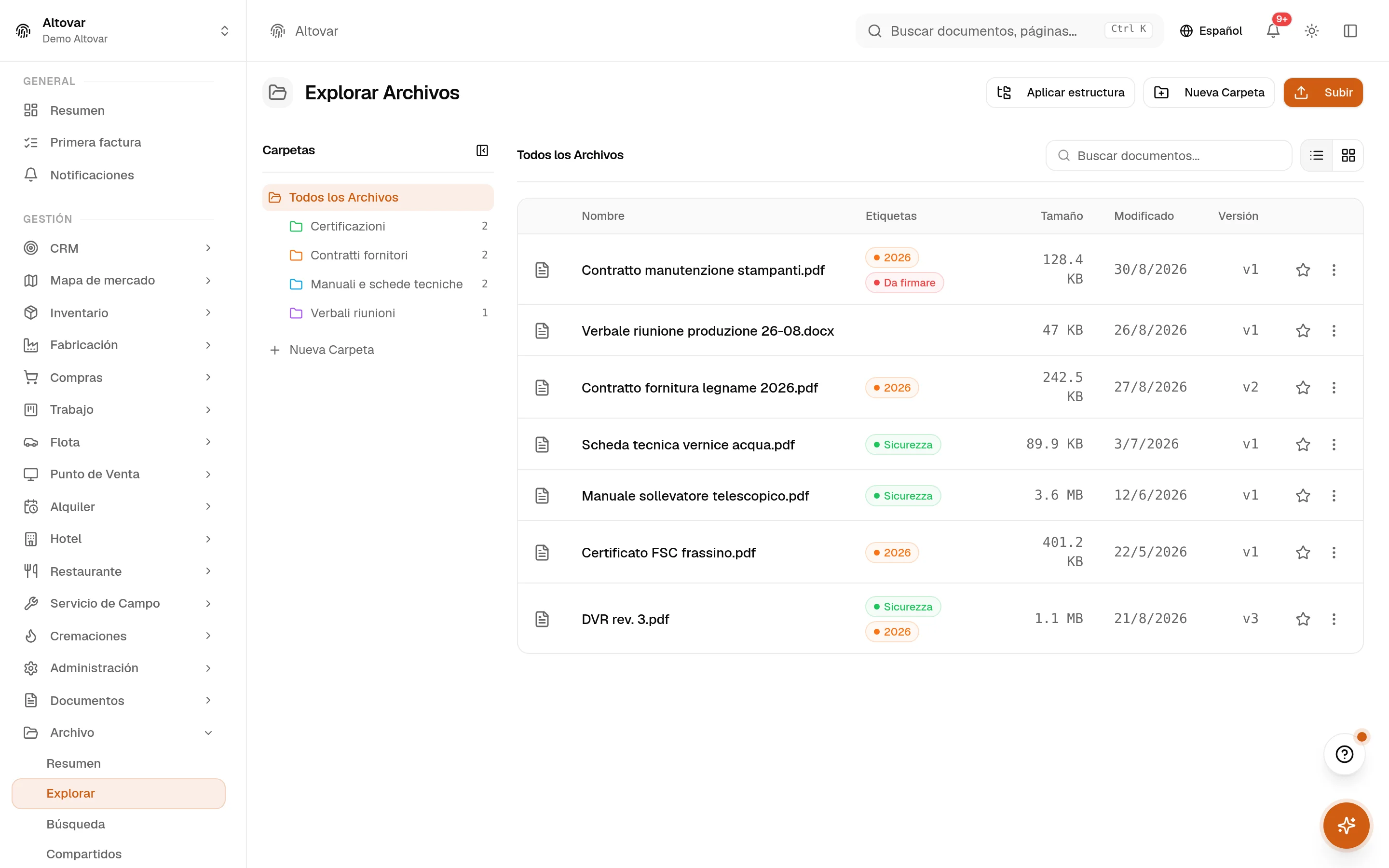
Task: Click the Explorar Archivos folder icon
Action: [x=278, y=93]
